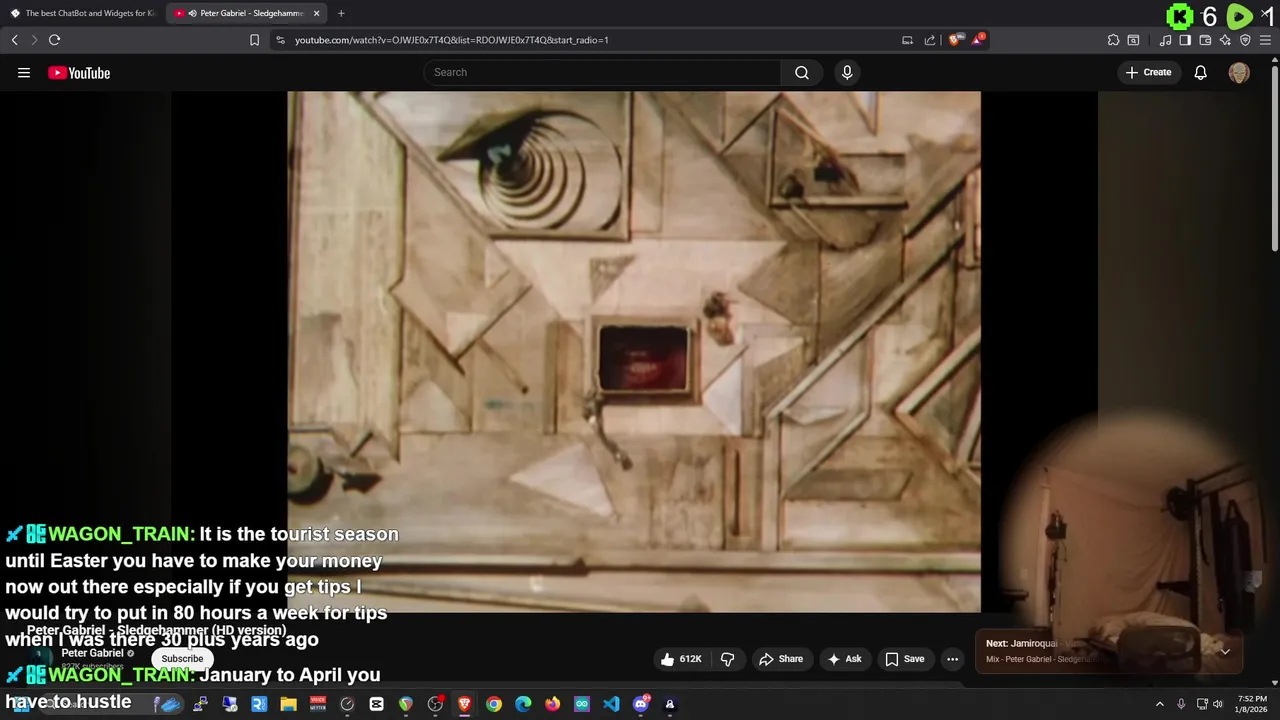The height and width of the screenshot is (720, 1280).
Task: Open Discord from the taskbar
Action: [641, 704]
